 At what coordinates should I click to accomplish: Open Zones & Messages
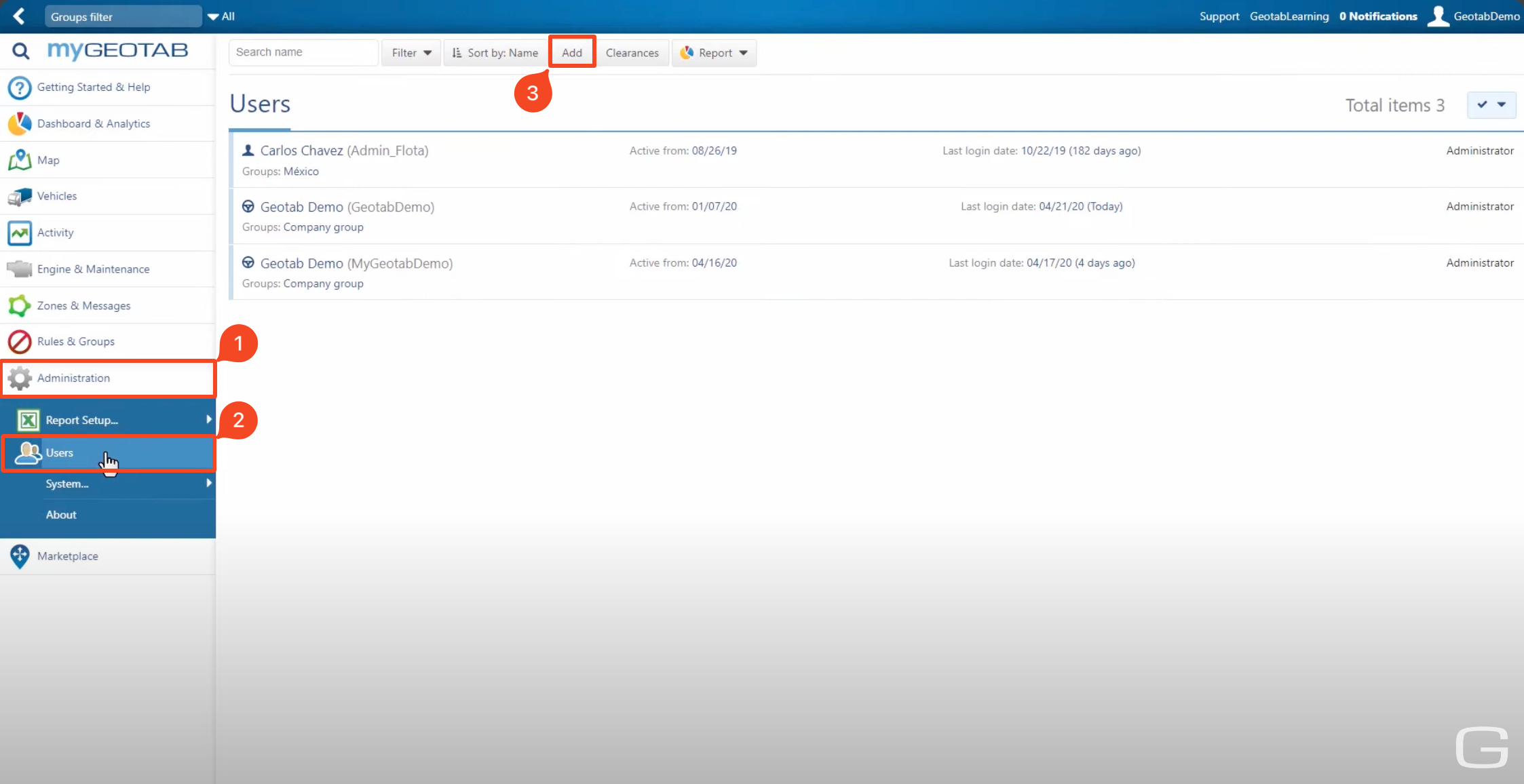click(x=83, y=305)
